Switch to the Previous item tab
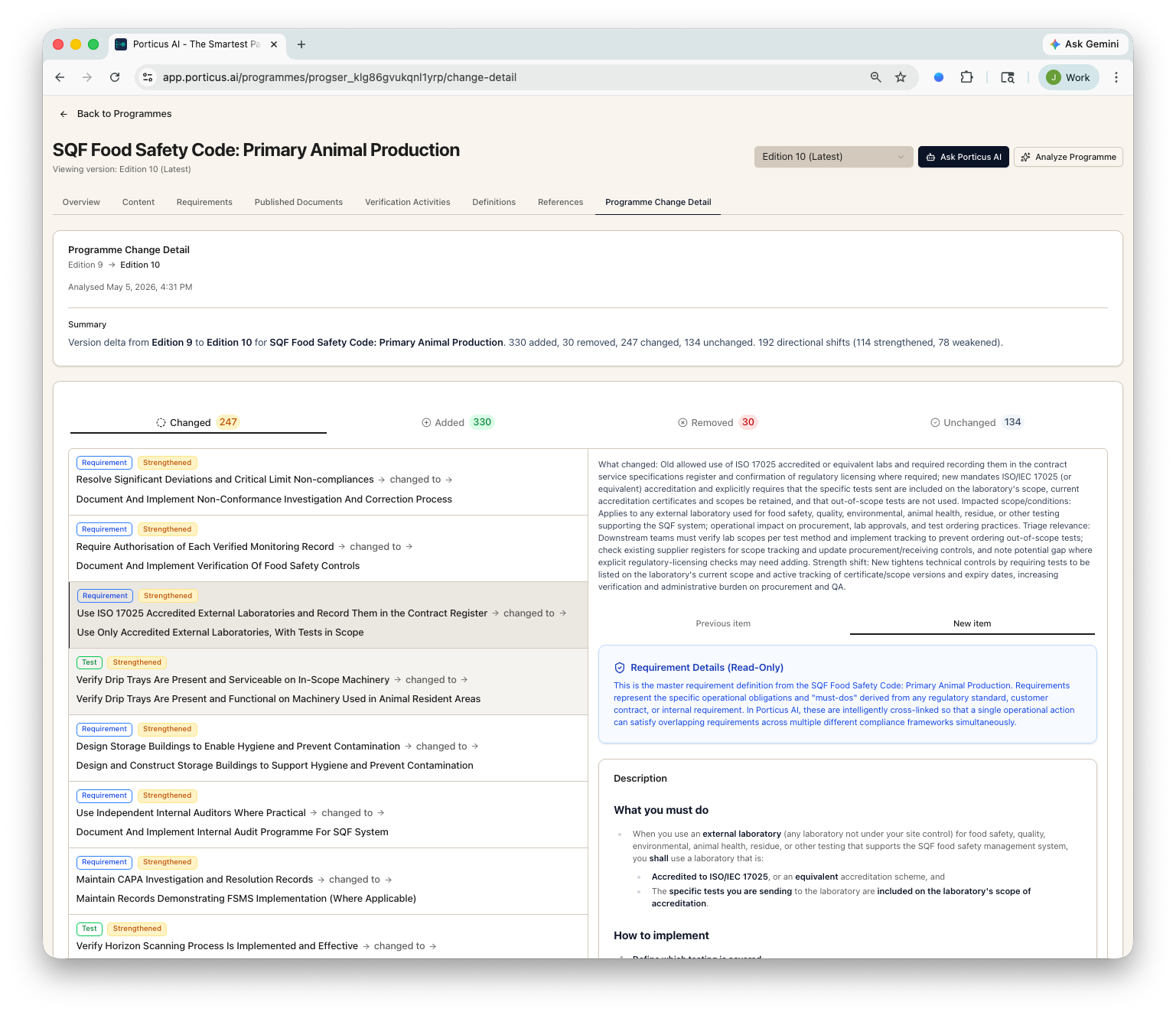 coord(723,624)
